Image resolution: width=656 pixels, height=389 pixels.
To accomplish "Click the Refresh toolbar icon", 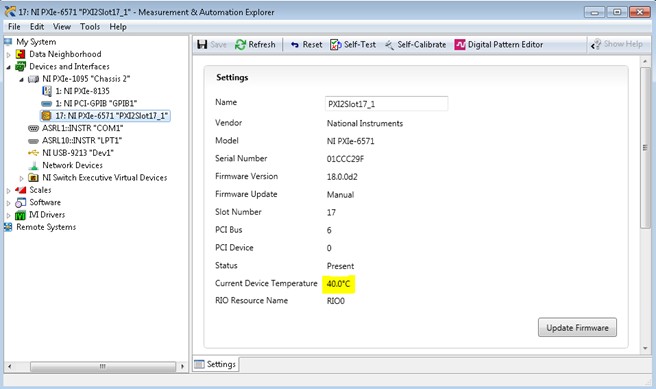I will 241,44.
